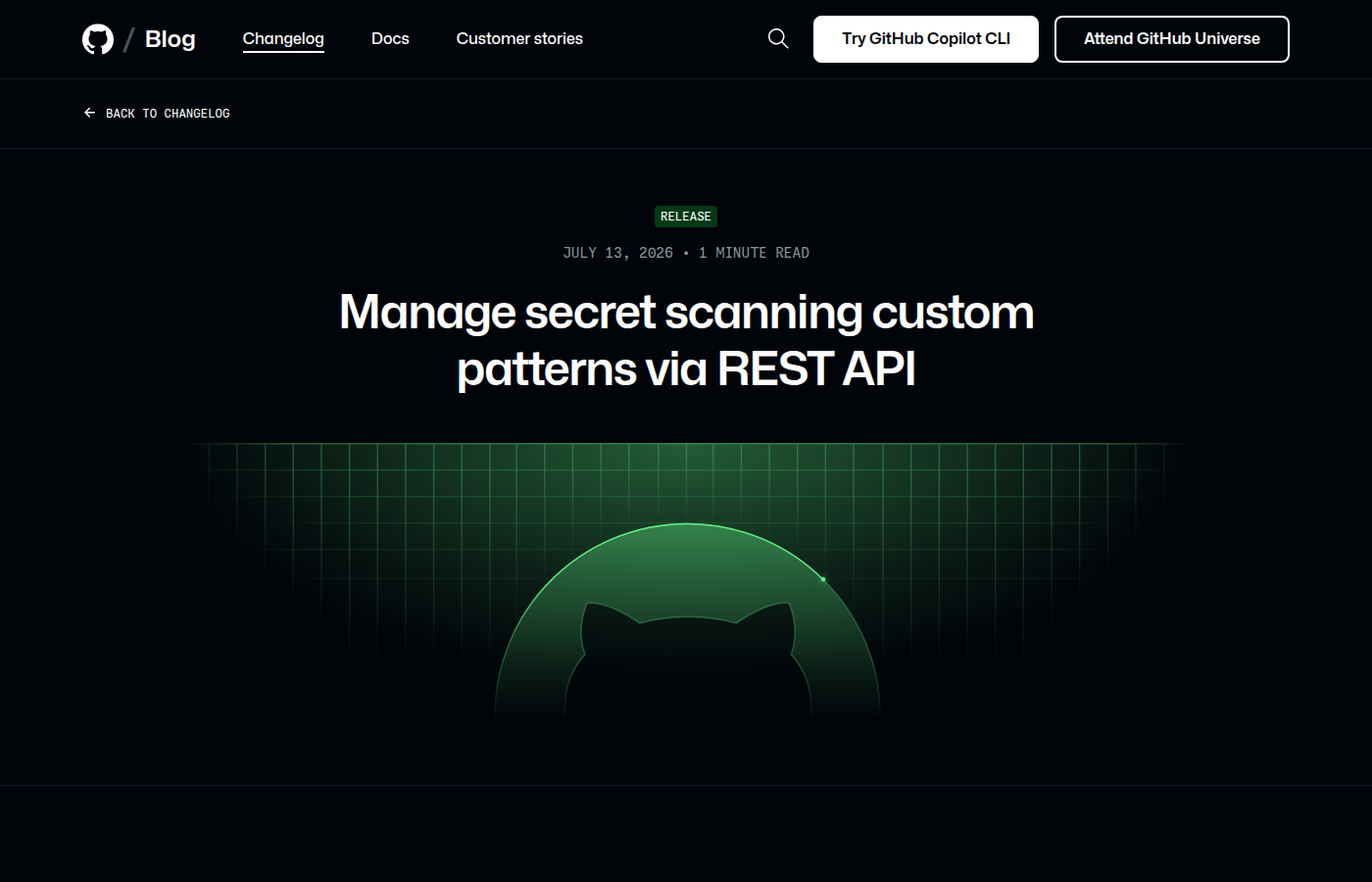The width and height of the screenshot is (1372, 882).
Task: Open Customer stories nav item
Action: pyautogui.click(x=519, y=38)
